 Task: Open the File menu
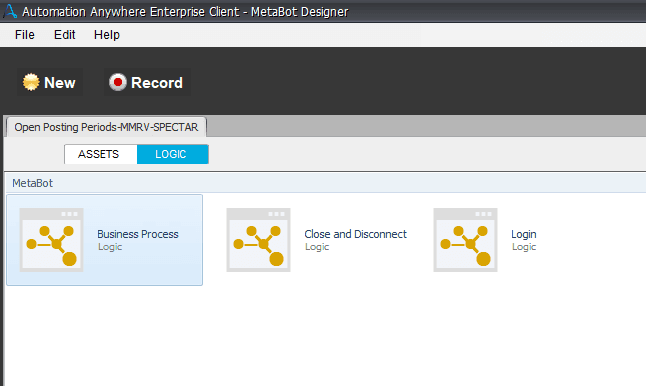(x=25, y=35)
